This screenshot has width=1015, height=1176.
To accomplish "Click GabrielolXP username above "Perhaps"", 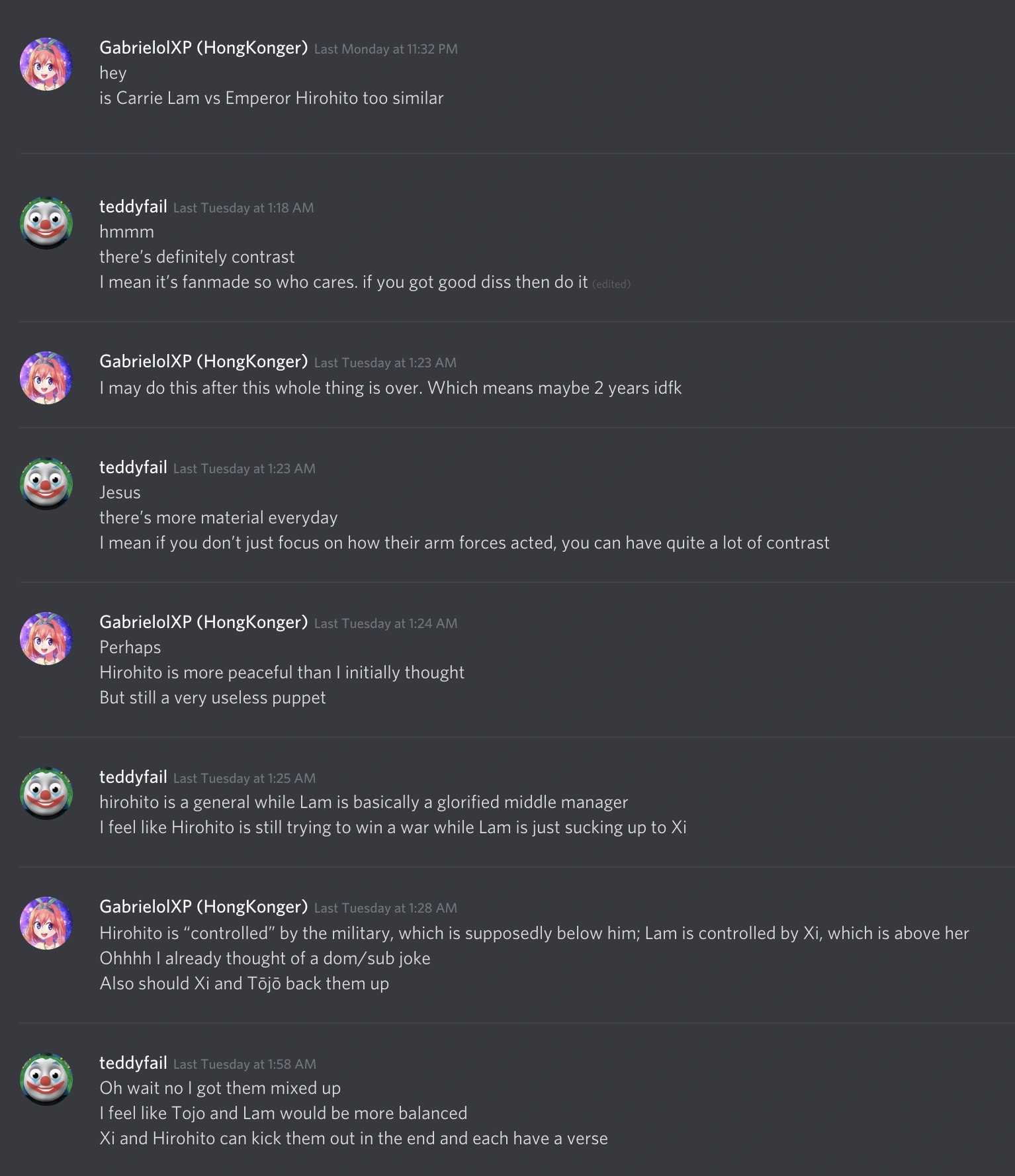I will tap(204, 622).
